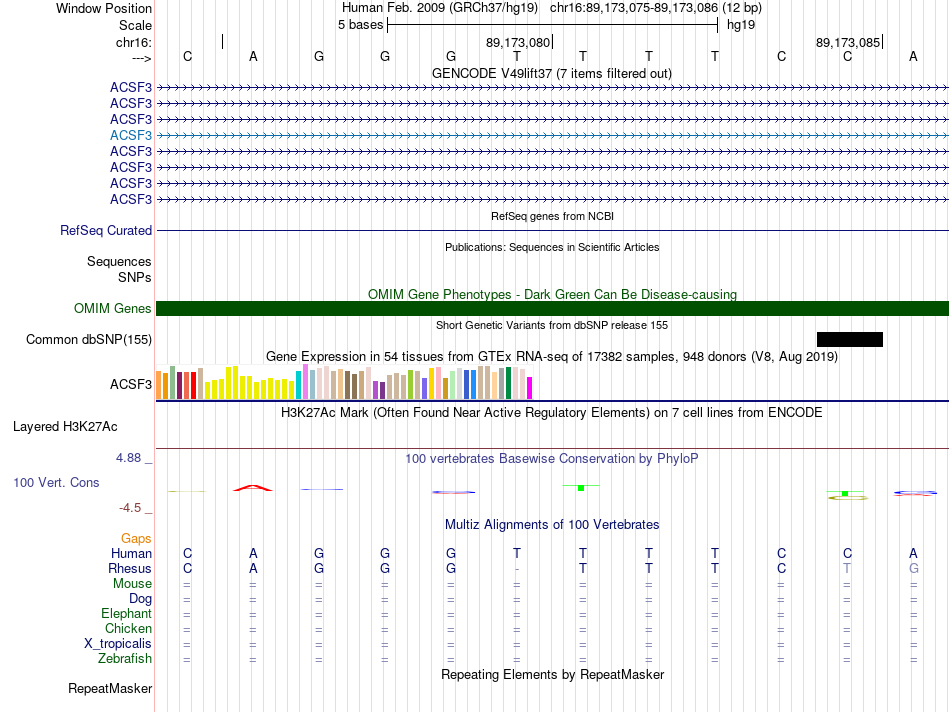Click the RefSeq Curated track label
This screenshot has width=950, height=712.
pos(106,230)
